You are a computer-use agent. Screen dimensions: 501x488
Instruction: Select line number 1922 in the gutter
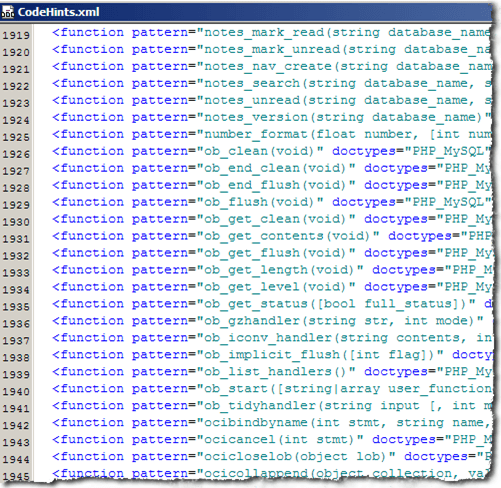pyautogui.click(x=16, y=86)
